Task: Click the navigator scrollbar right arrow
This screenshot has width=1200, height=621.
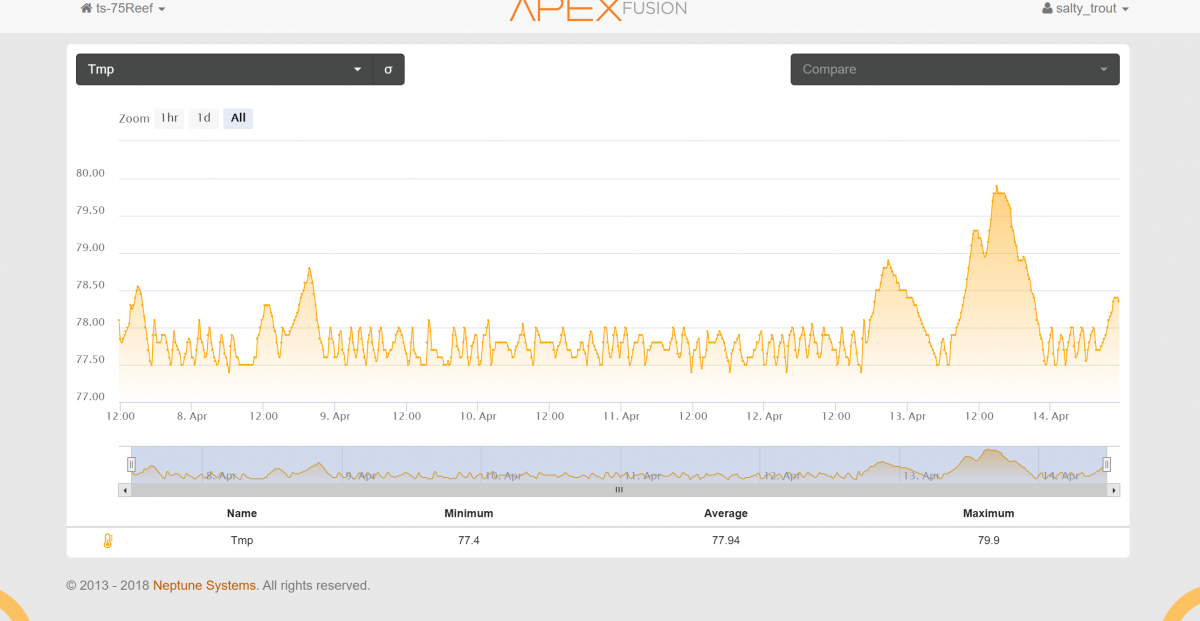Action: click(x=1114, y=490)
